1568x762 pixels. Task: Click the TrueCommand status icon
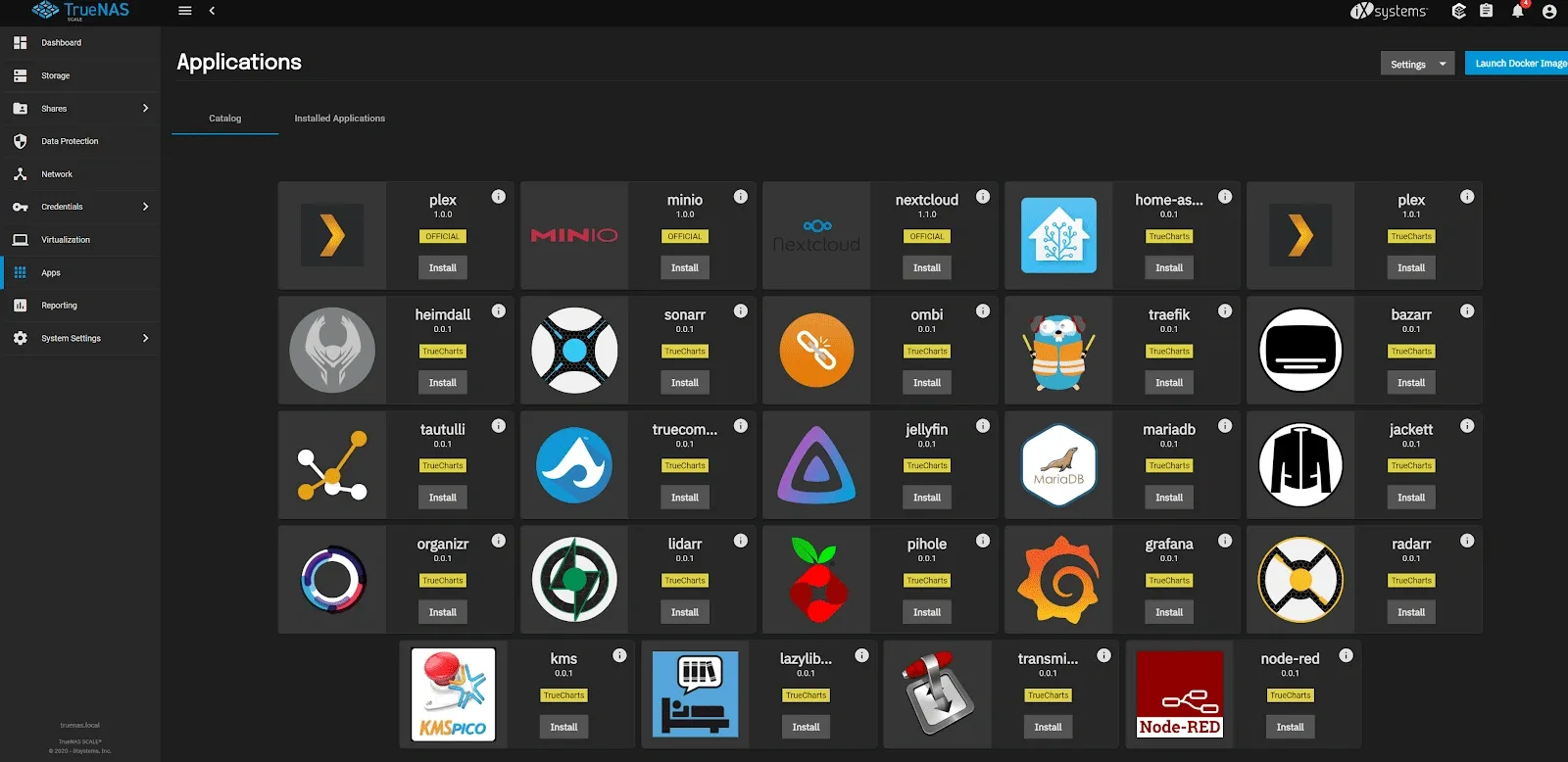1459,11
